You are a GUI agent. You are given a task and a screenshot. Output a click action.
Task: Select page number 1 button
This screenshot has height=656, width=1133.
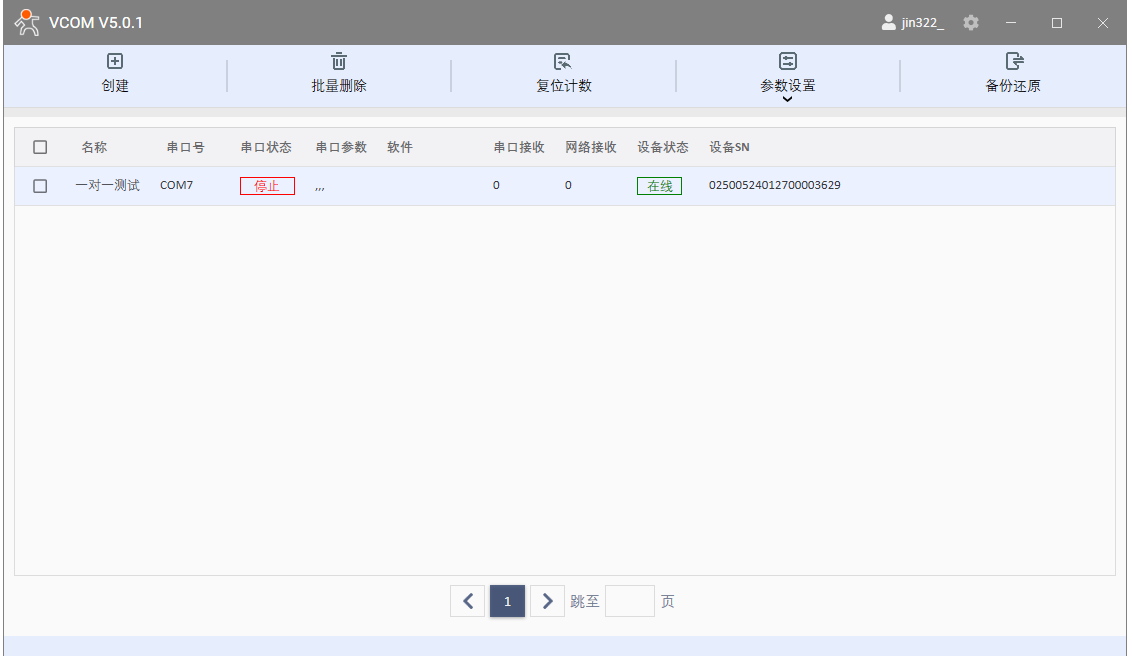coord(507,601)
